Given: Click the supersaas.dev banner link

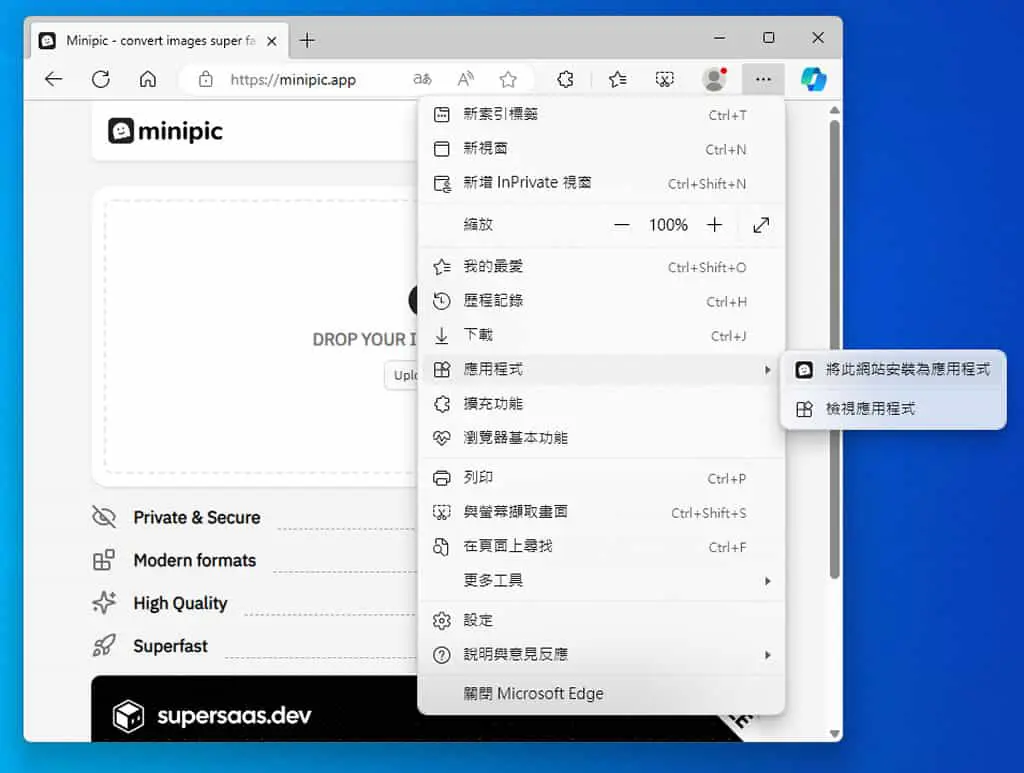Looking at the screenshot, I should (234, 716).
